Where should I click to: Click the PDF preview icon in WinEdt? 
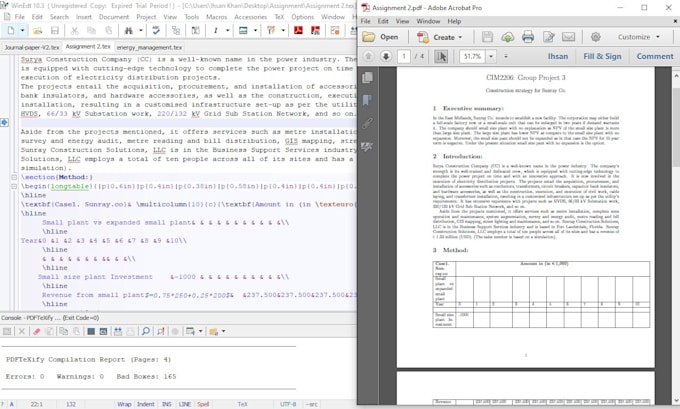pyautogui.click(x=298, y=30)
